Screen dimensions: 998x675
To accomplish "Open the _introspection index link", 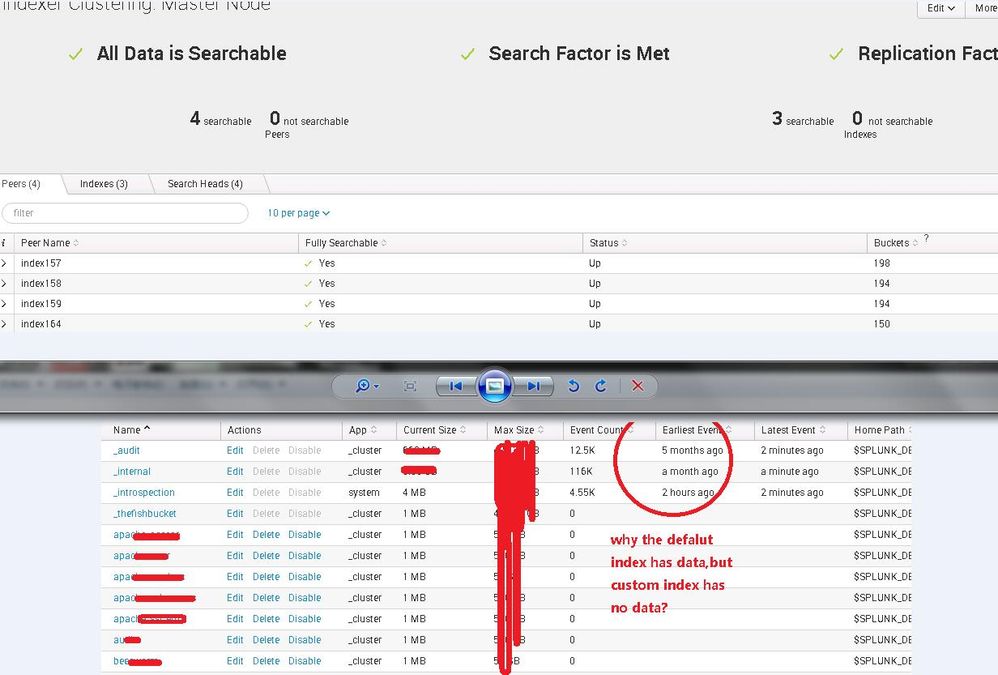I will click(x=144, y=493).
